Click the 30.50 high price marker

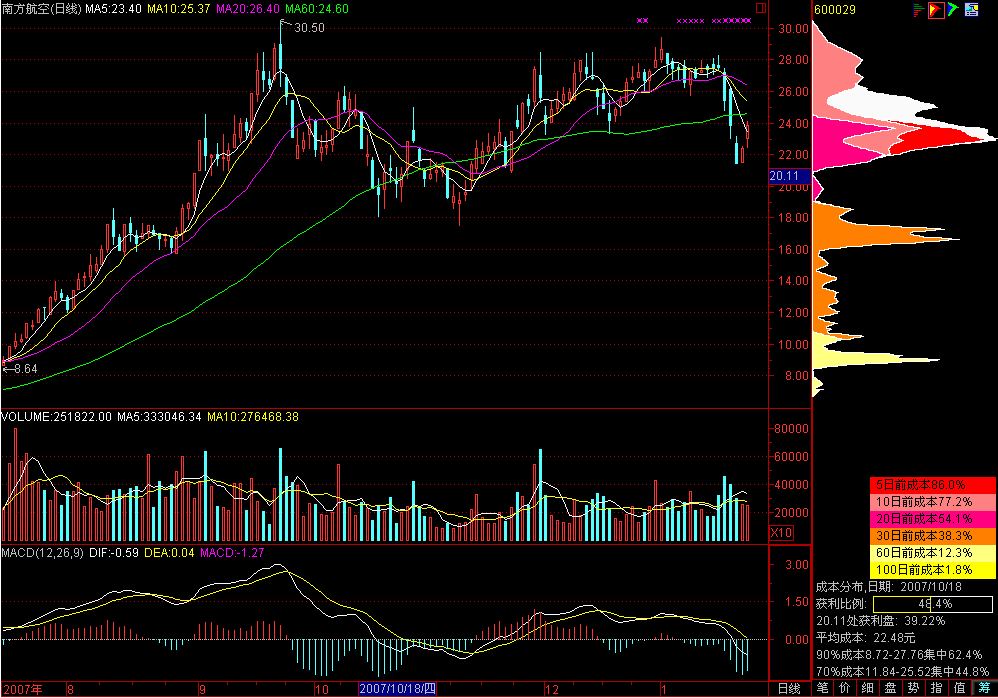(x=309, y=27)
